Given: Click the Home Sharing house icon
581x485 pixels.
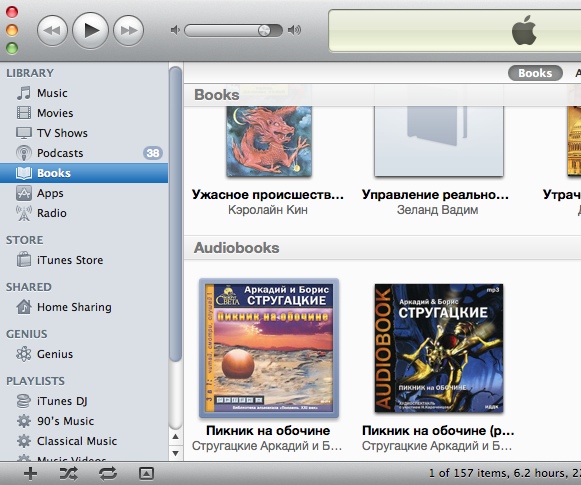Looking at the screenshot, I should coord(24,307).
